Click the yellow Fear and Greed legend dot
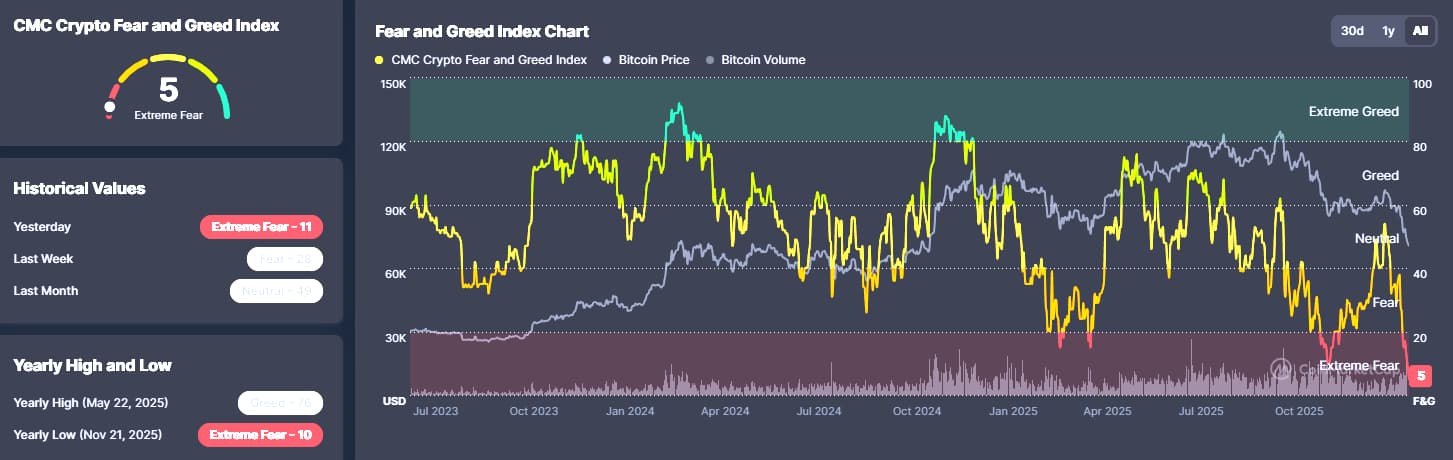The width and height of the screenshot is (1453, 460). click(379, 60)
